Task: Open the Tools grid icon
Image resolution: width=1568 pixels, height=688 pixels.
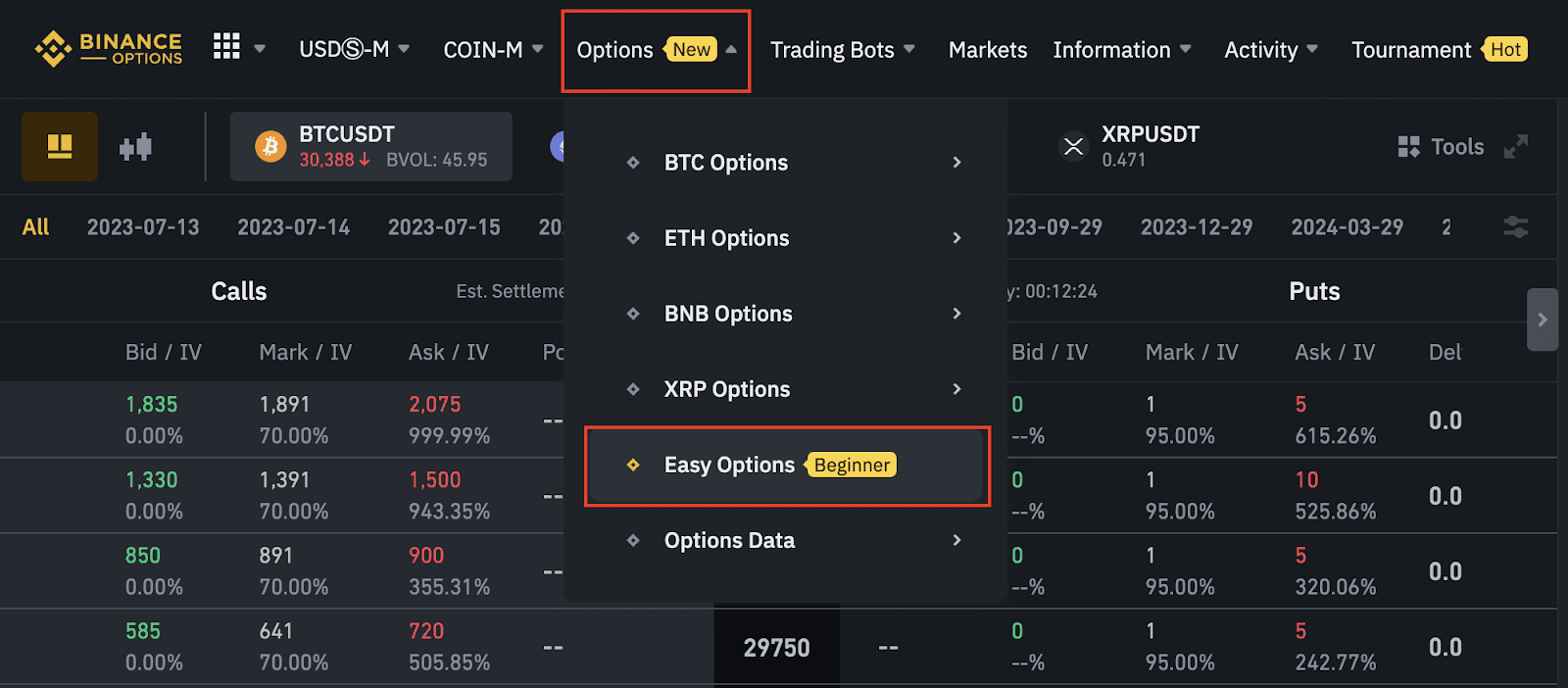Action: pos(1408,147)
